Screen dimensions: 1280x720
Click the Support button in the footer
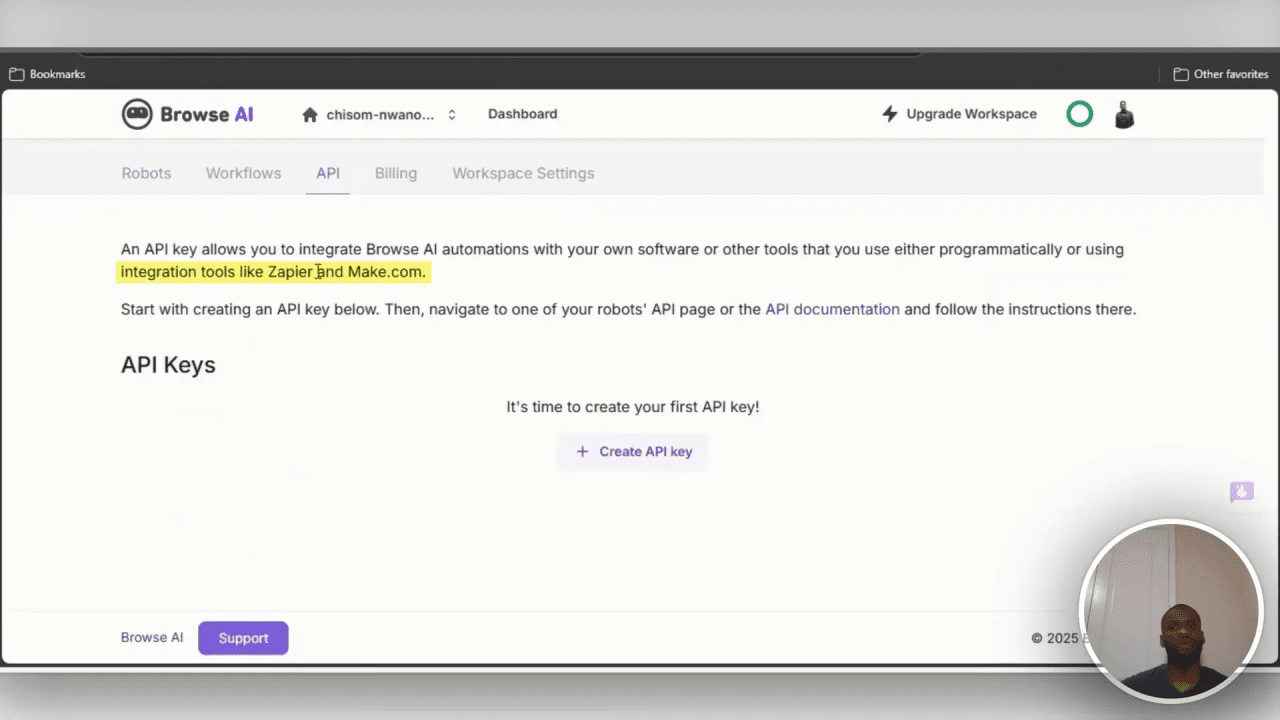coord(243,637)
